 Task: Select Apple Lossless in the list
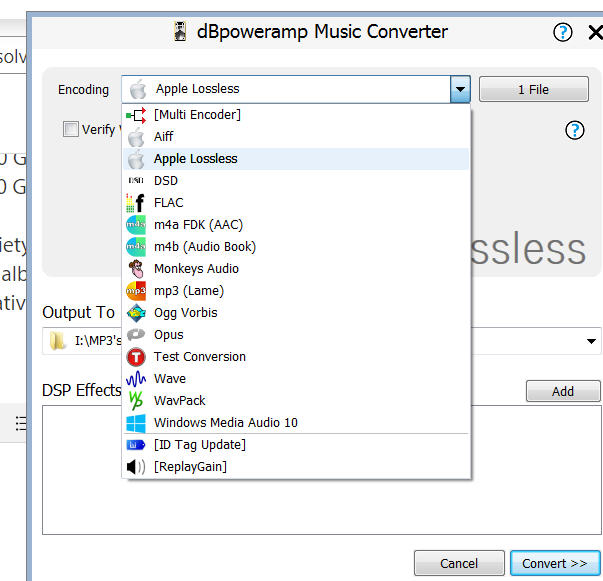297,159
